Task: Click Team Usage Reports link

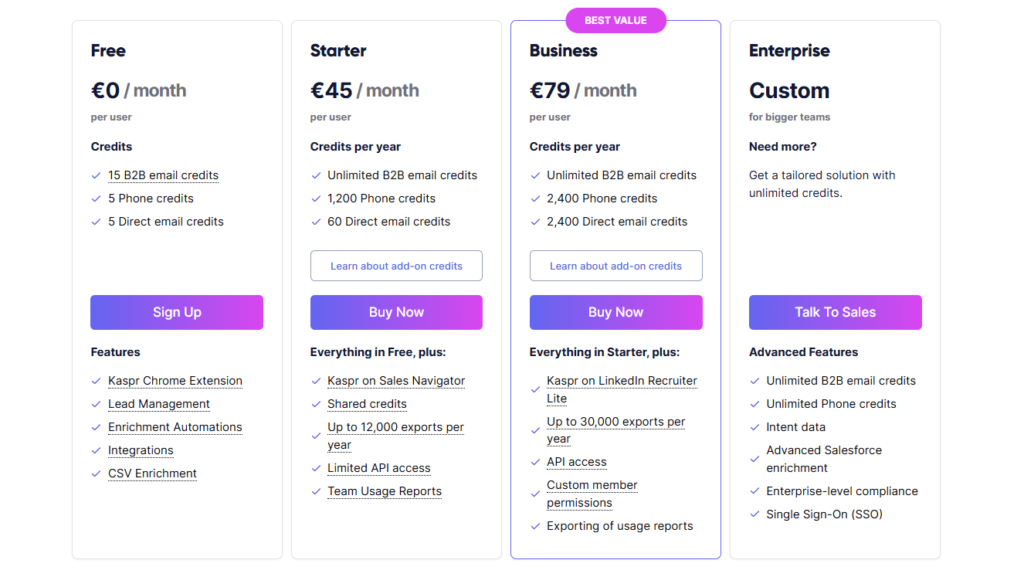Action: (x=384, y=491)
